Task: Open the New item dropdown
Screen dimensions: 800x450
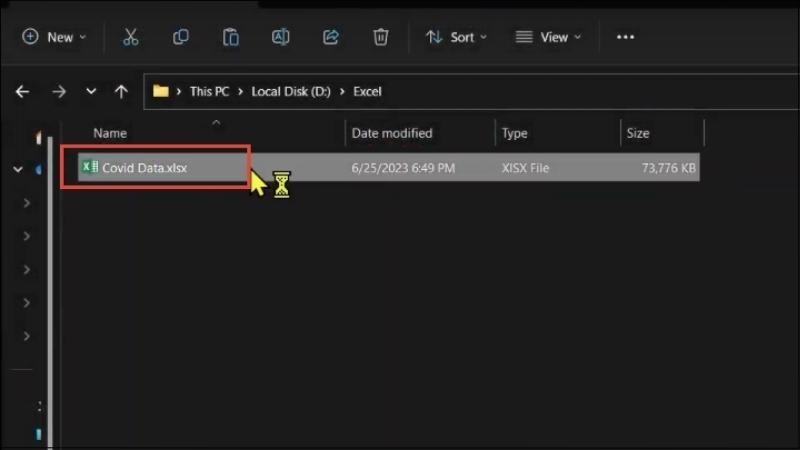Action: 54,37
